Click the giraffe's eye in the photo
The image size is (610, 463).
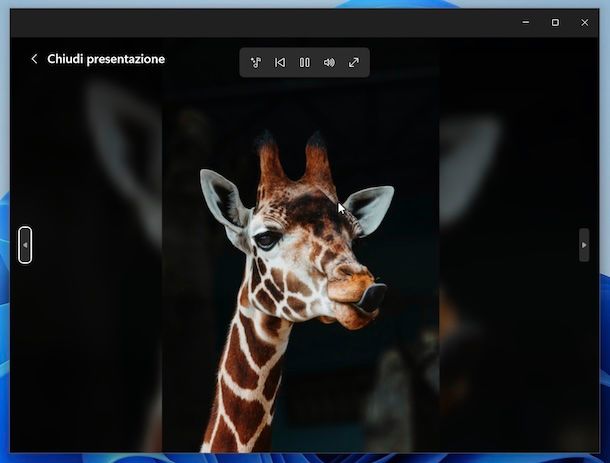265,240
